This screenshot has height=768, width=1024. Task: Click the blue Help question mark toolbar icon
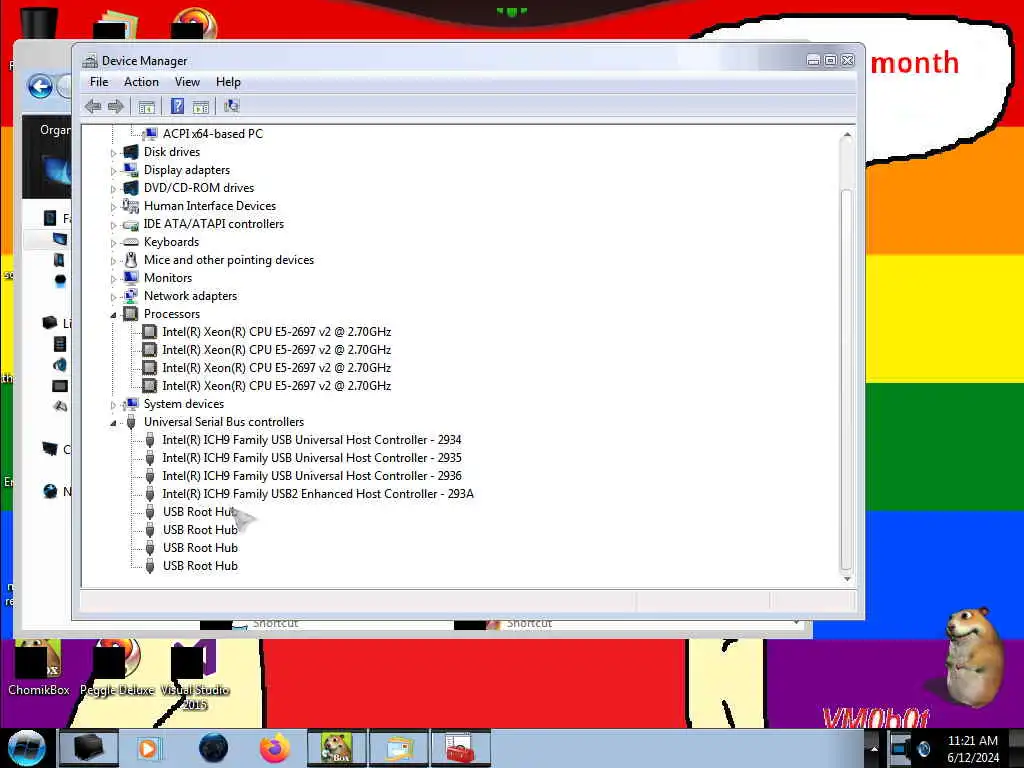click(177, 106)
